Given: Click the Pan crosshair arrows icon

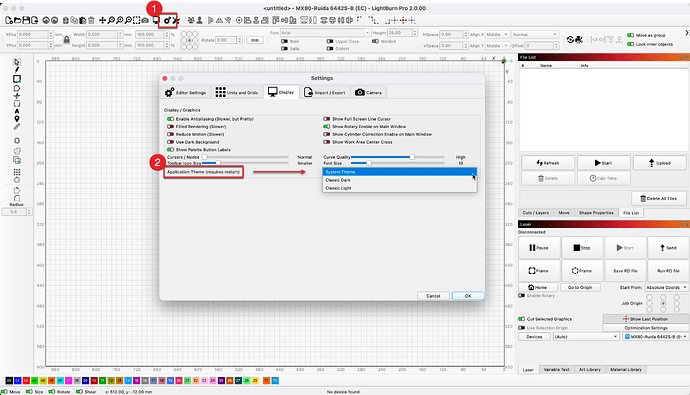Looking at the screenshot, I should (102, 20).
